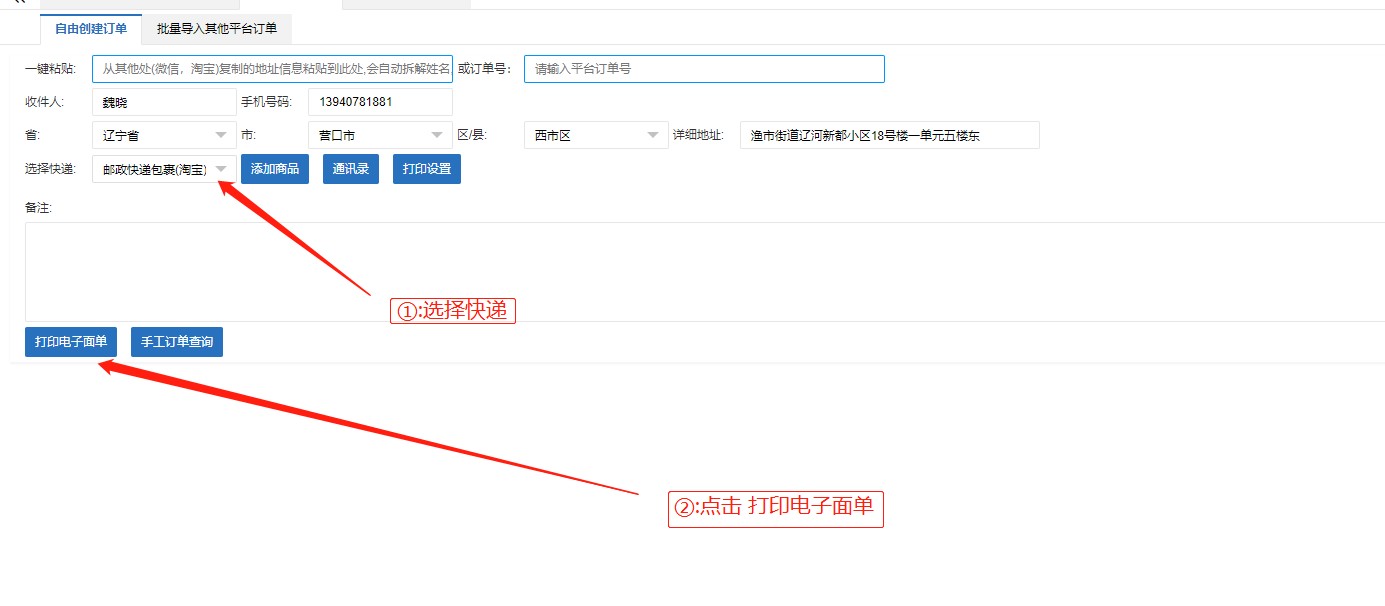
Task: Open the 批量导入其他平台订单 tab
Action: (x=217, y=29)
